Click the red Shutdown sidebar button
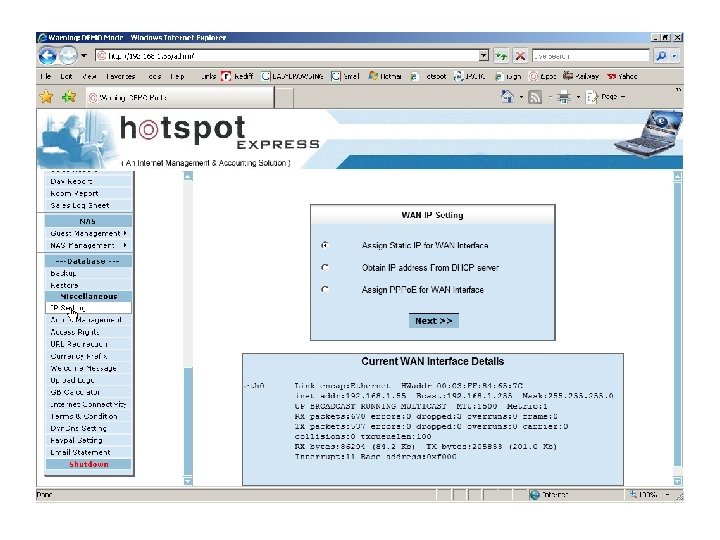The width and height of the screenshot is (720, 540). pyautogui.click(x=89, y=464)
